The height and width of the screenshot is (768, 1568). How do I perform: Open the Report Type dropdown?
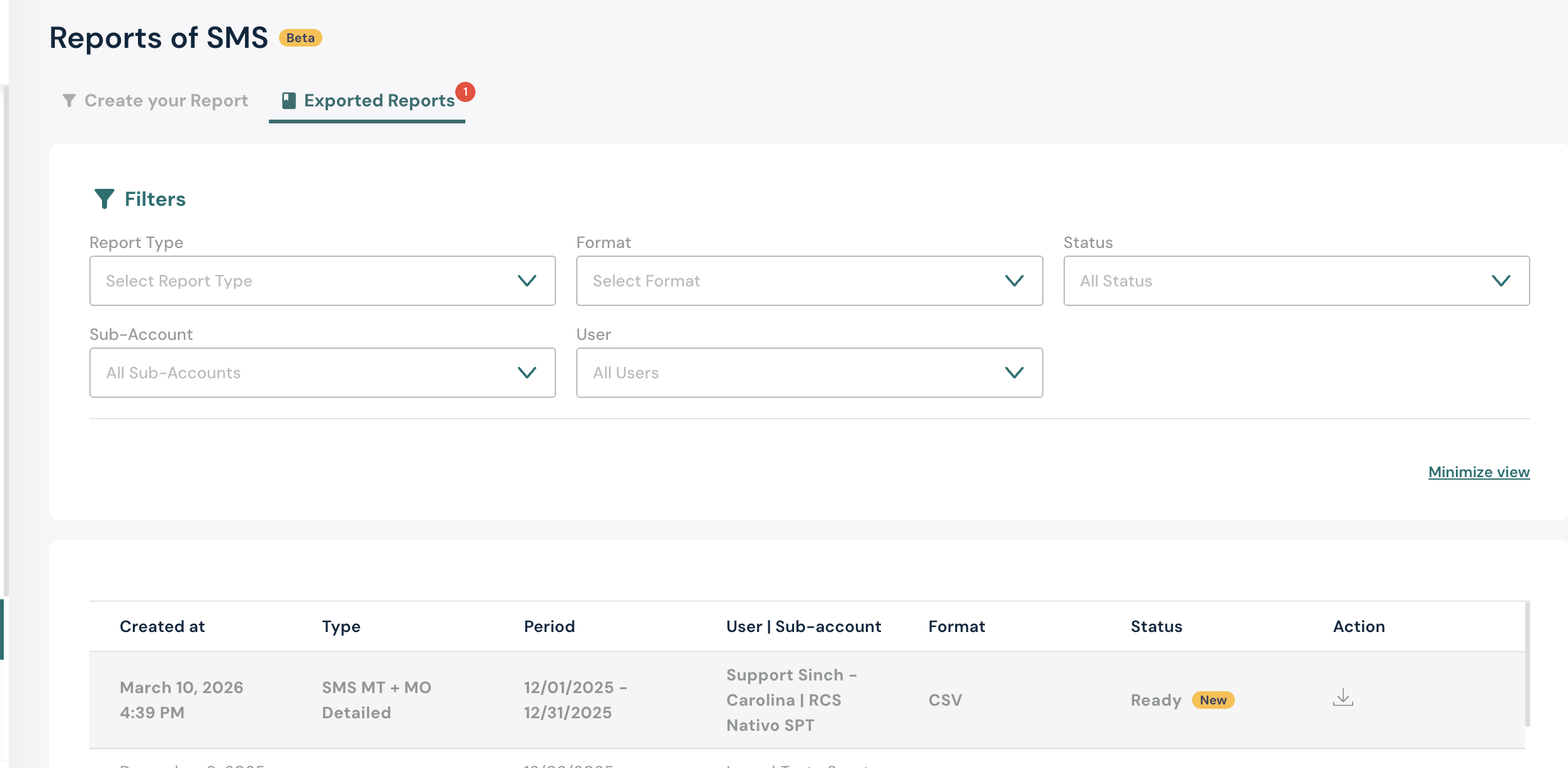pyautogui.click(x=322, y=281)
